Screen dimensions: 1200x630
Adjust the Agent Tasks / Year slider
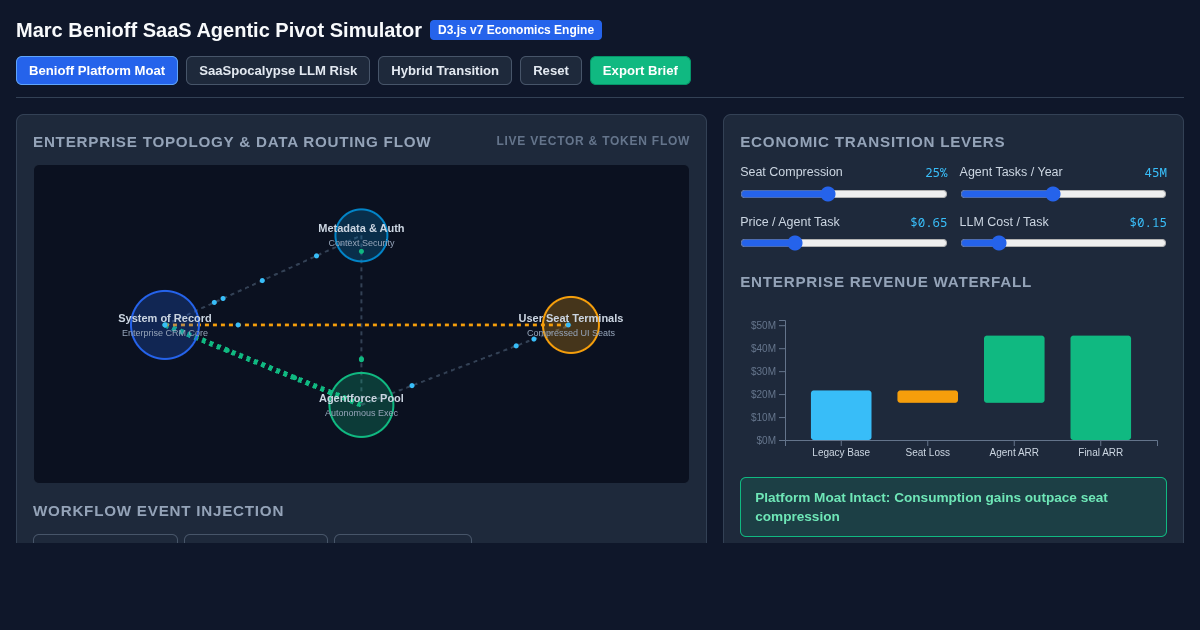(x=1063, y=194)
